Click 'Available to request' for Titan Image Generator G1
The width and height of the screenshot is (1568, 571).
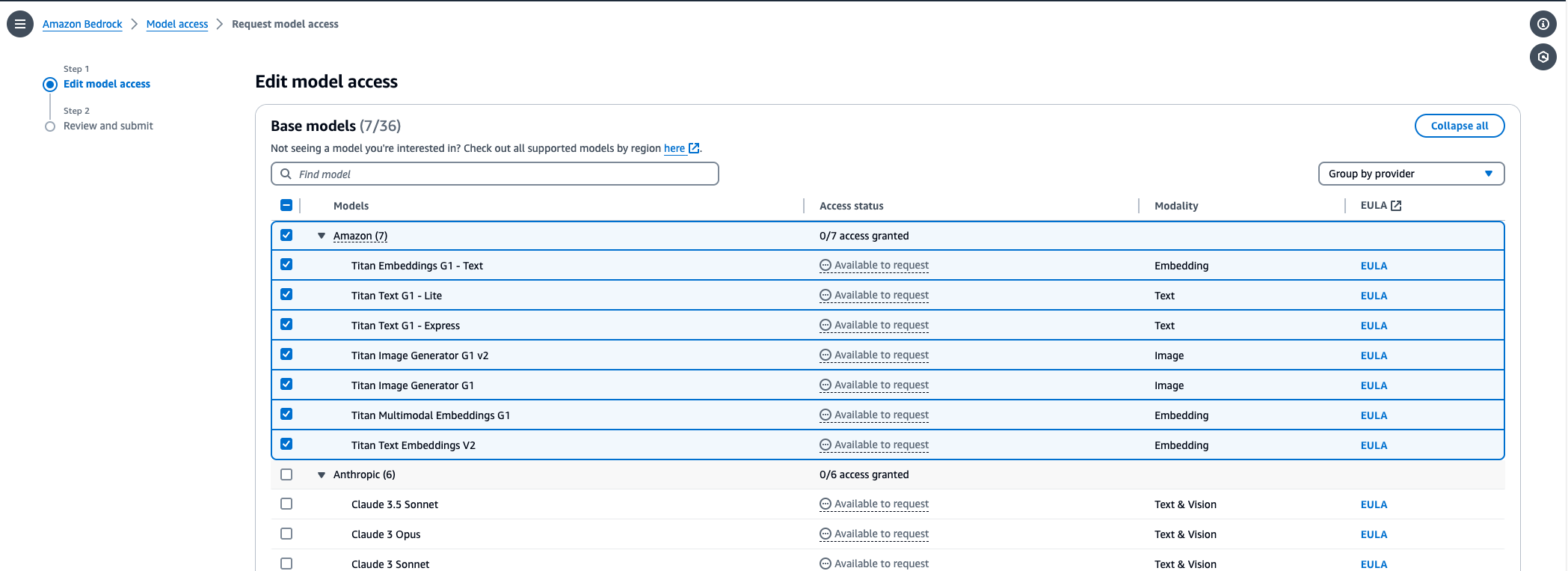(882, 385)
